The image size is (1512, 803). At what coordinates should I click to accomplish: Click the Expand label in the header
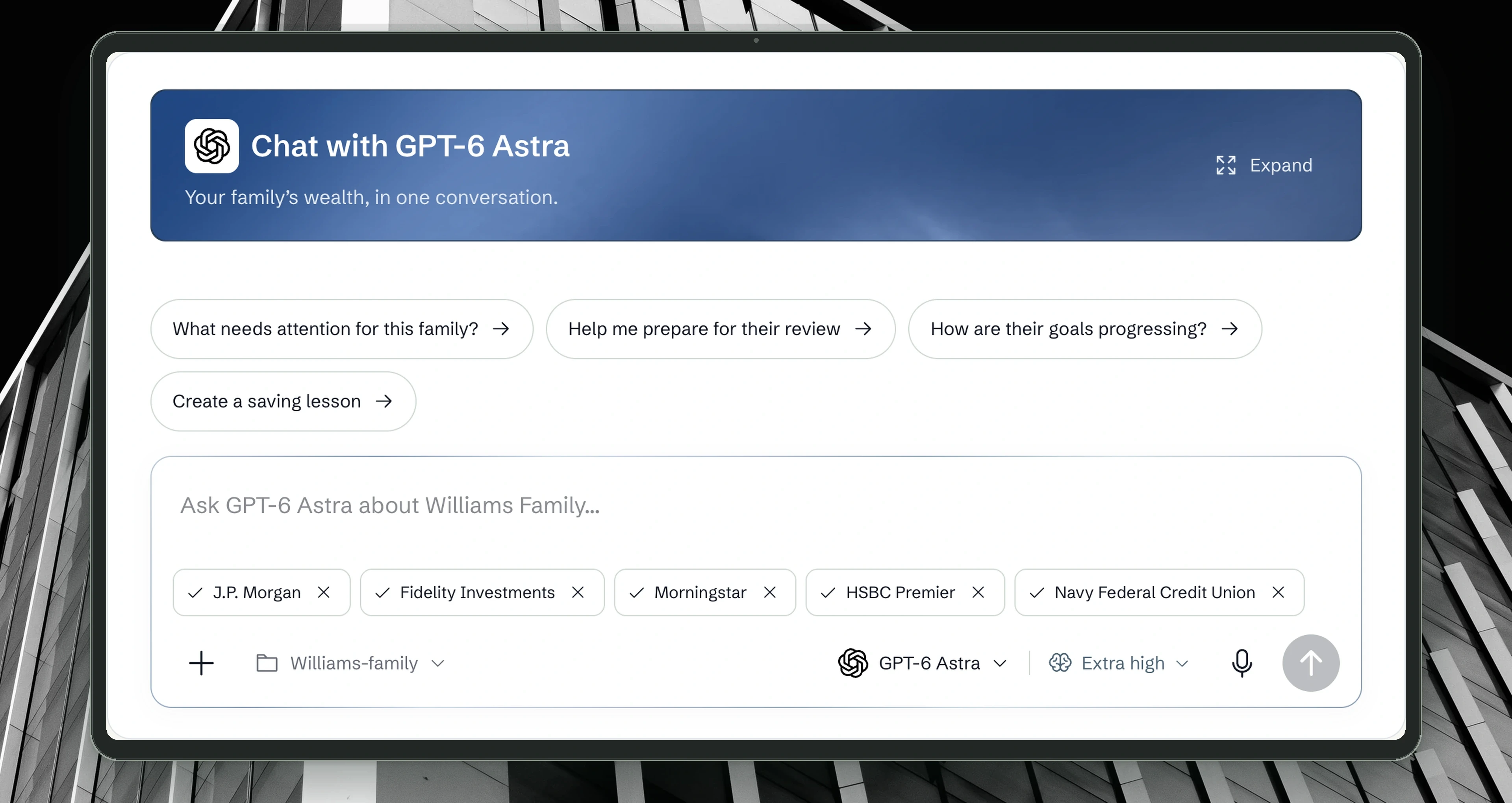click(x=1281, y=166)
